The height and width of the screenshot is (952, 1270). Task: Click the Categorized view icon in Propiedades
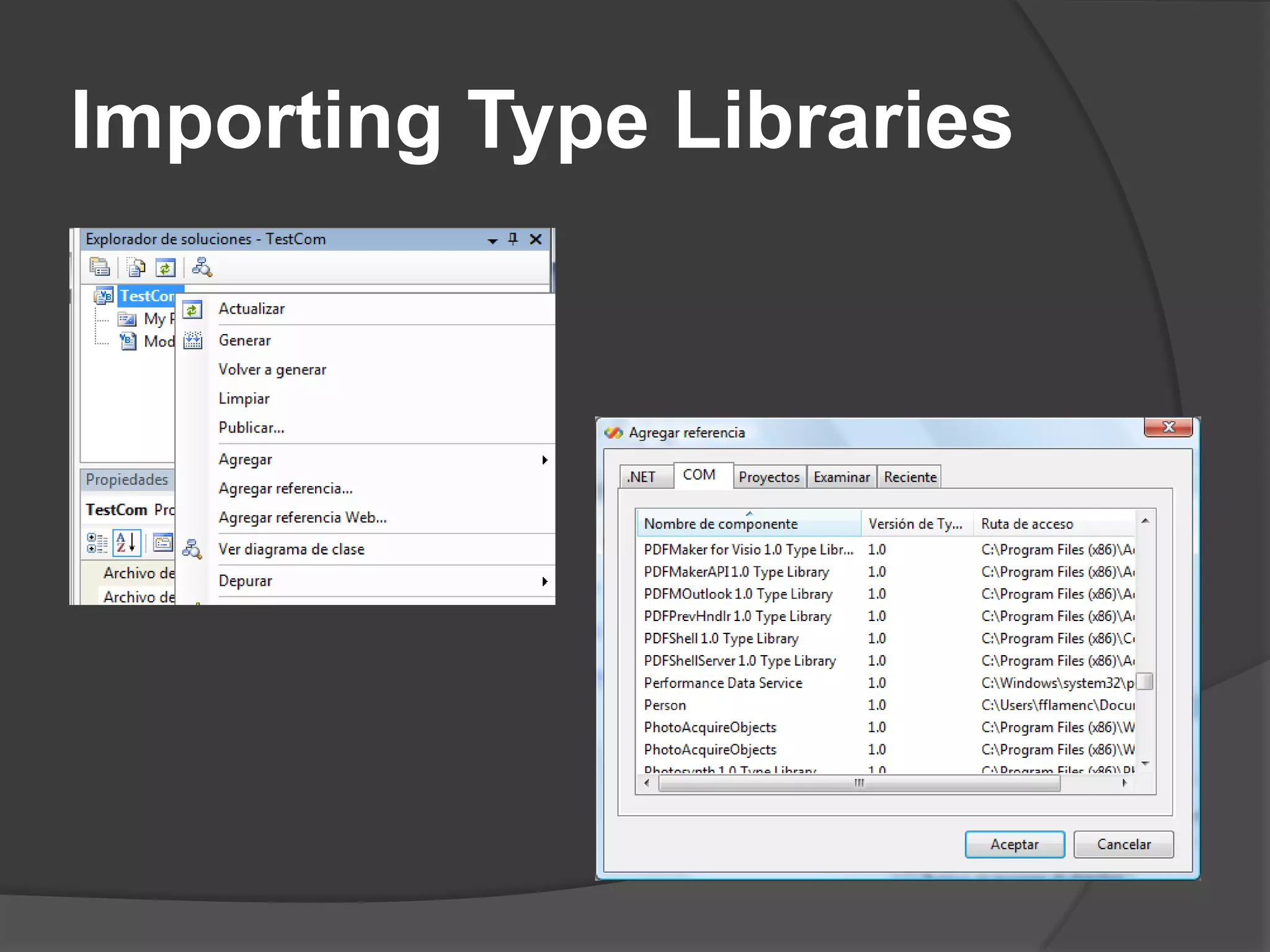click(97, 543)
